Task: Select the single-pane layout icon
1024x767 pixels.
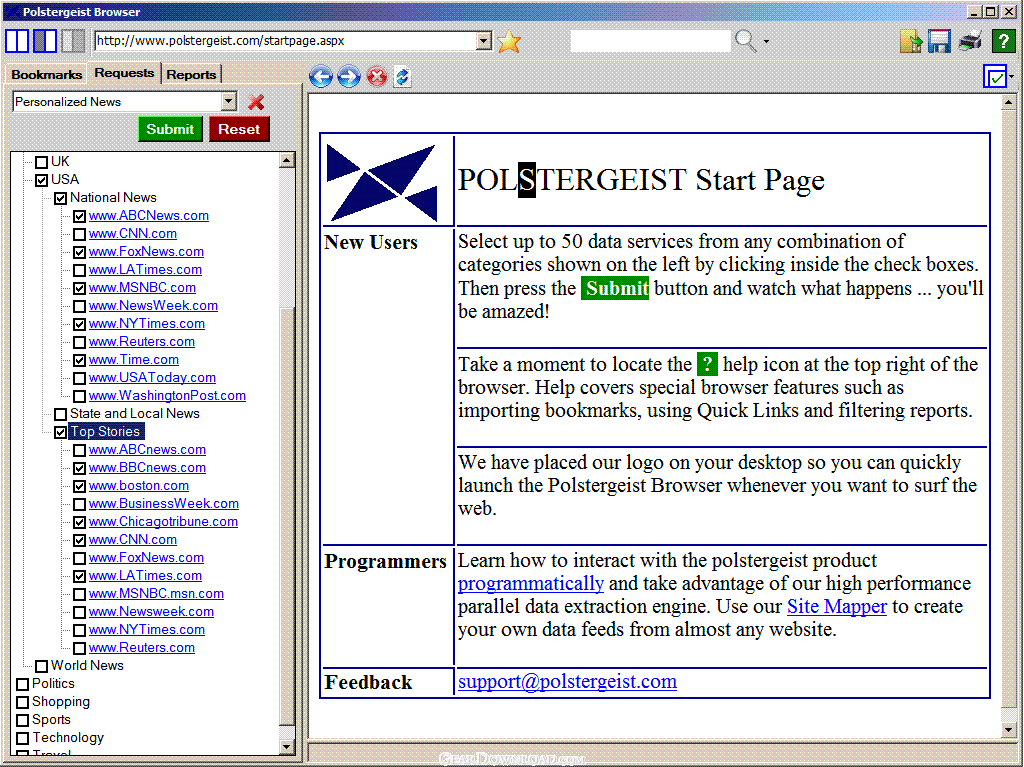Action: [17, 41]
